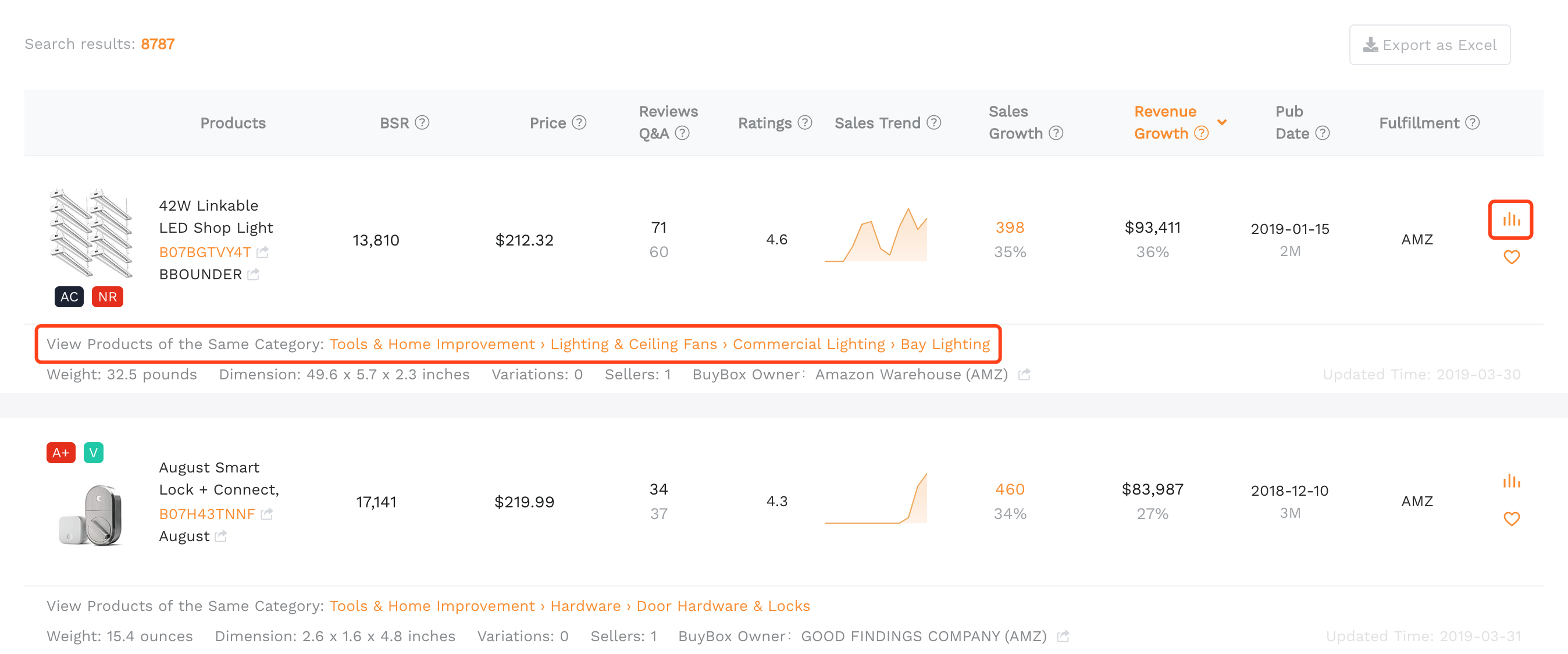Viewport: 1568px width, 654px height.
Task: Open external link icon beside B07BGTVY4T
Action: pyautogui.click(x=262, y=251)
